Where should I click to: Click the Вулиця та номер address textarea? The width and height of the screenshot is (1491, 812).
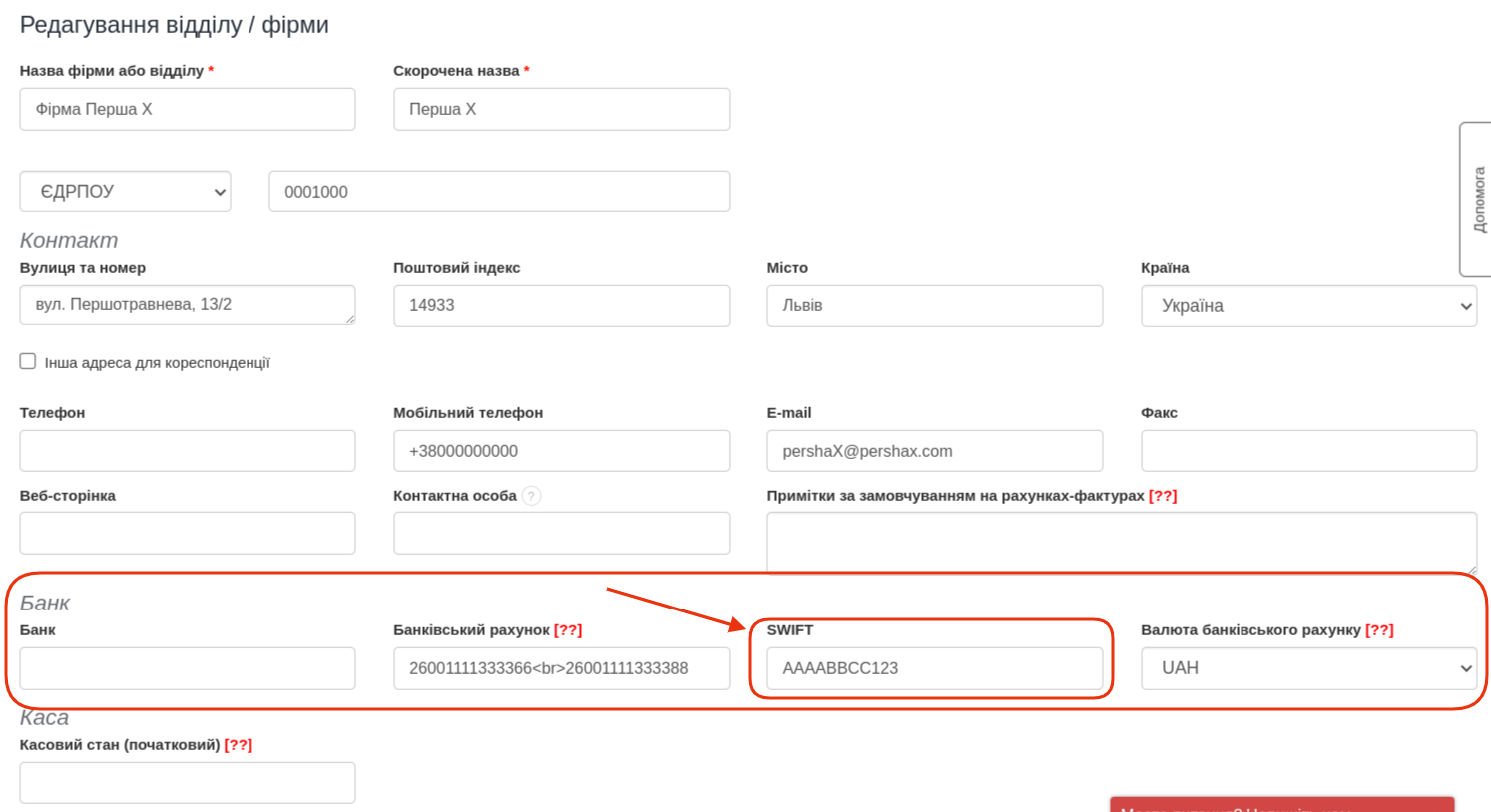tap(188, 305)
